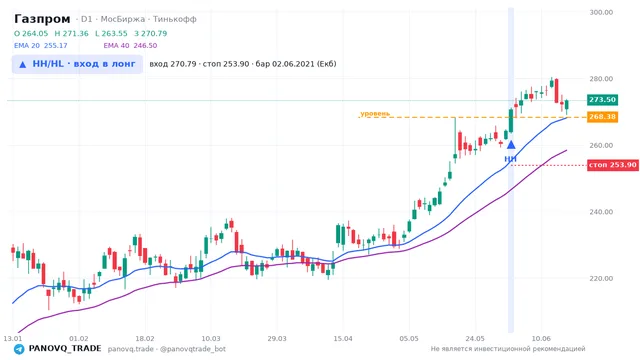Click the 'PANOVQ_TRADE' channel name
The height and width of the screenshot is (360, 640).
coord(65,349)
